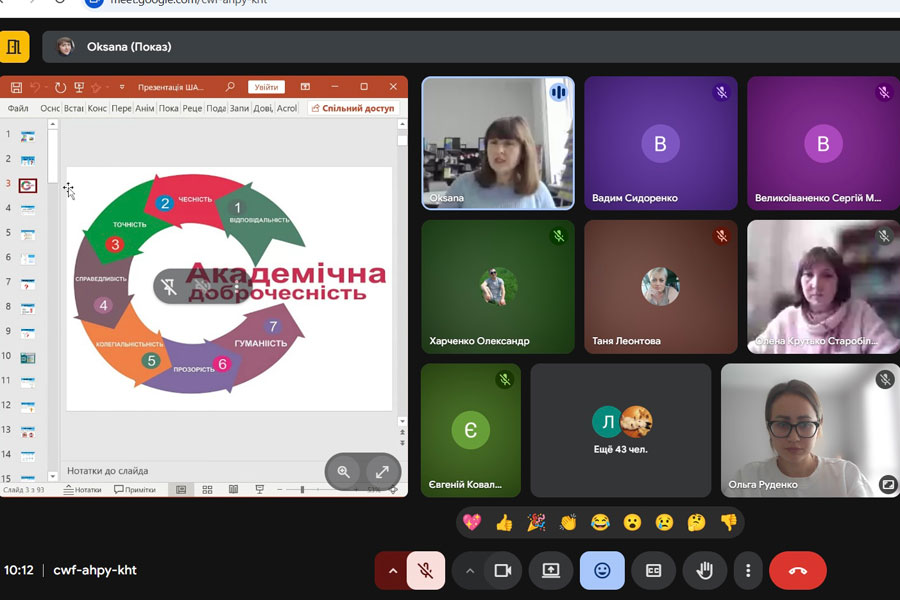This screenshot has width=900, height=600.
Task: Unmute the microphone button
Action: [x=425, y=571]
